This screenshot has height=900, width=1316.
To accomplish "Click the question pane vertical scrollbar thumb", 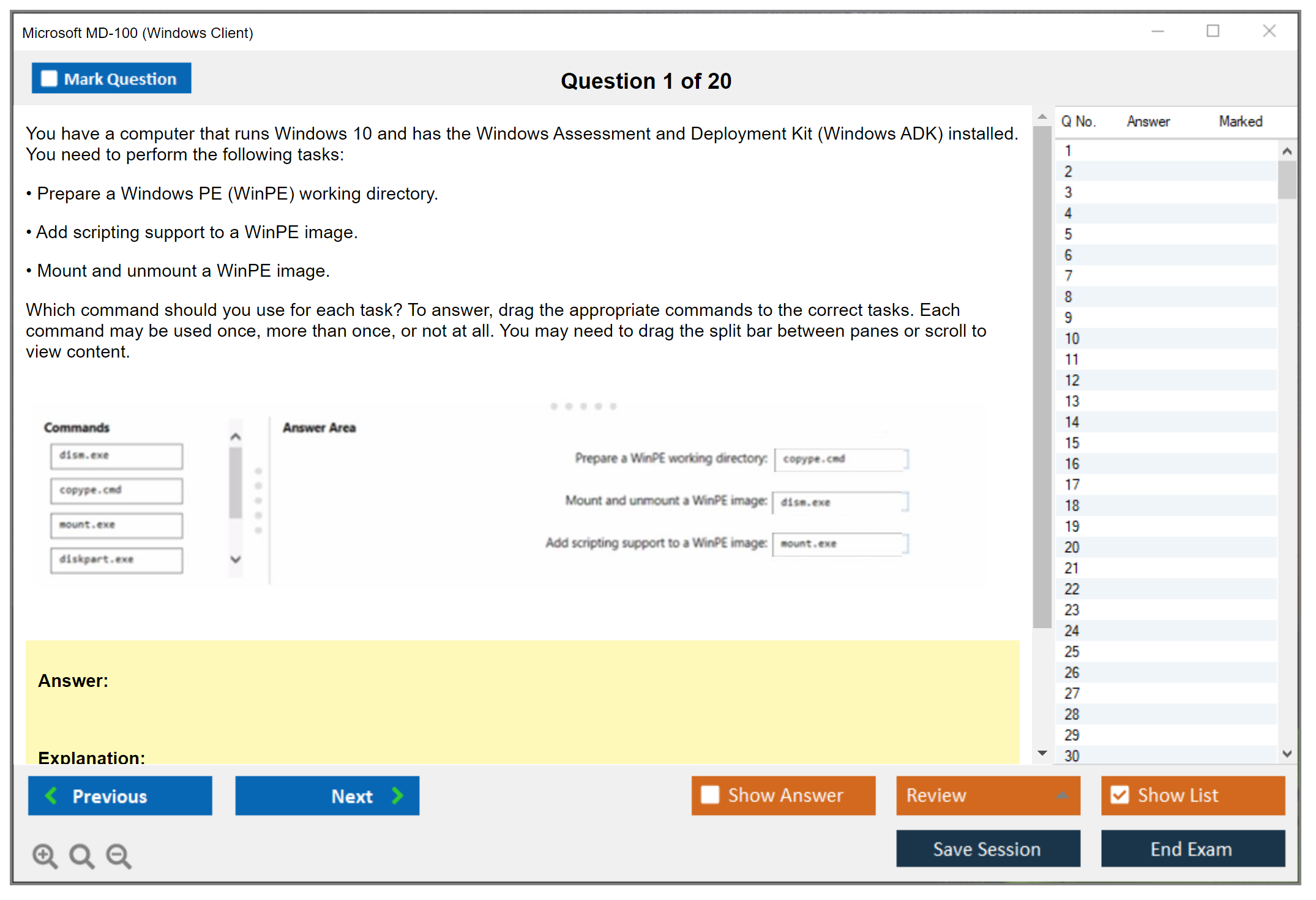I will pos(1042,377).
